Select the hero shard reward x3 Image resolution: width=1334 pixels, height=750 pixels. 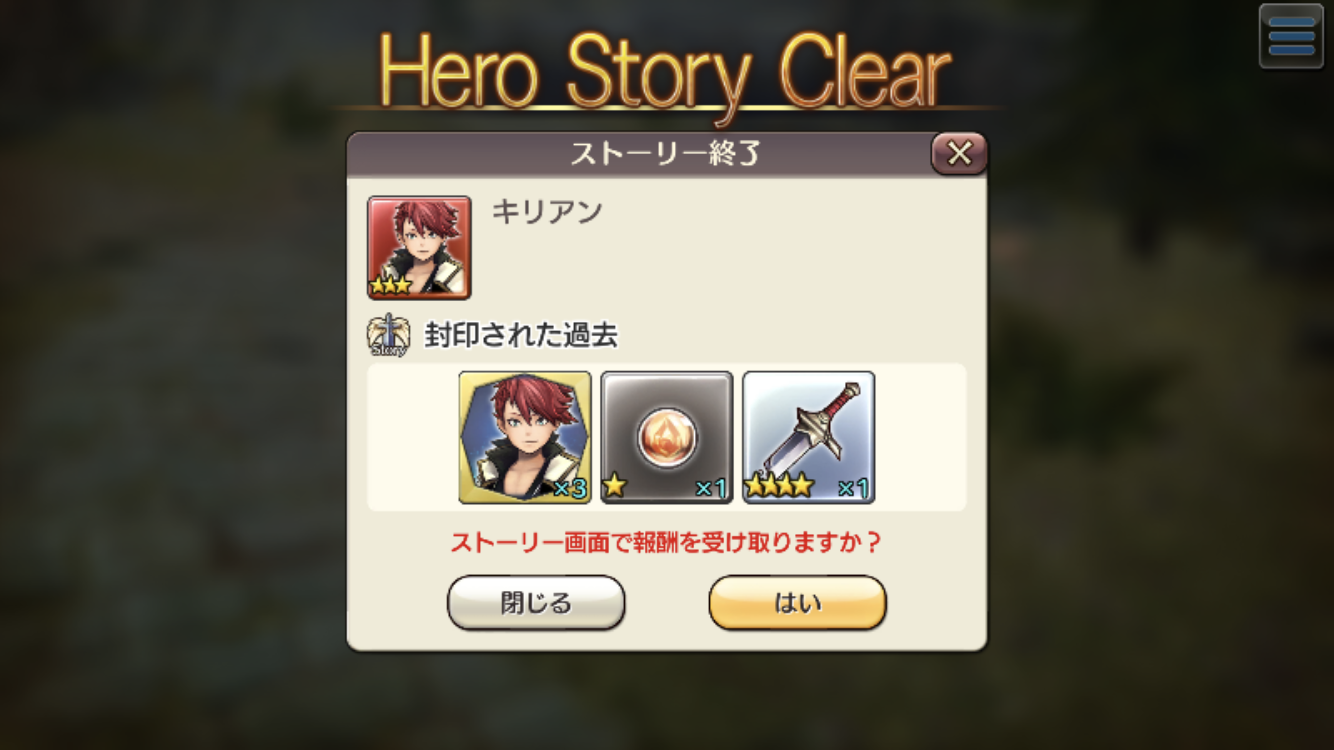pos(525,437)
